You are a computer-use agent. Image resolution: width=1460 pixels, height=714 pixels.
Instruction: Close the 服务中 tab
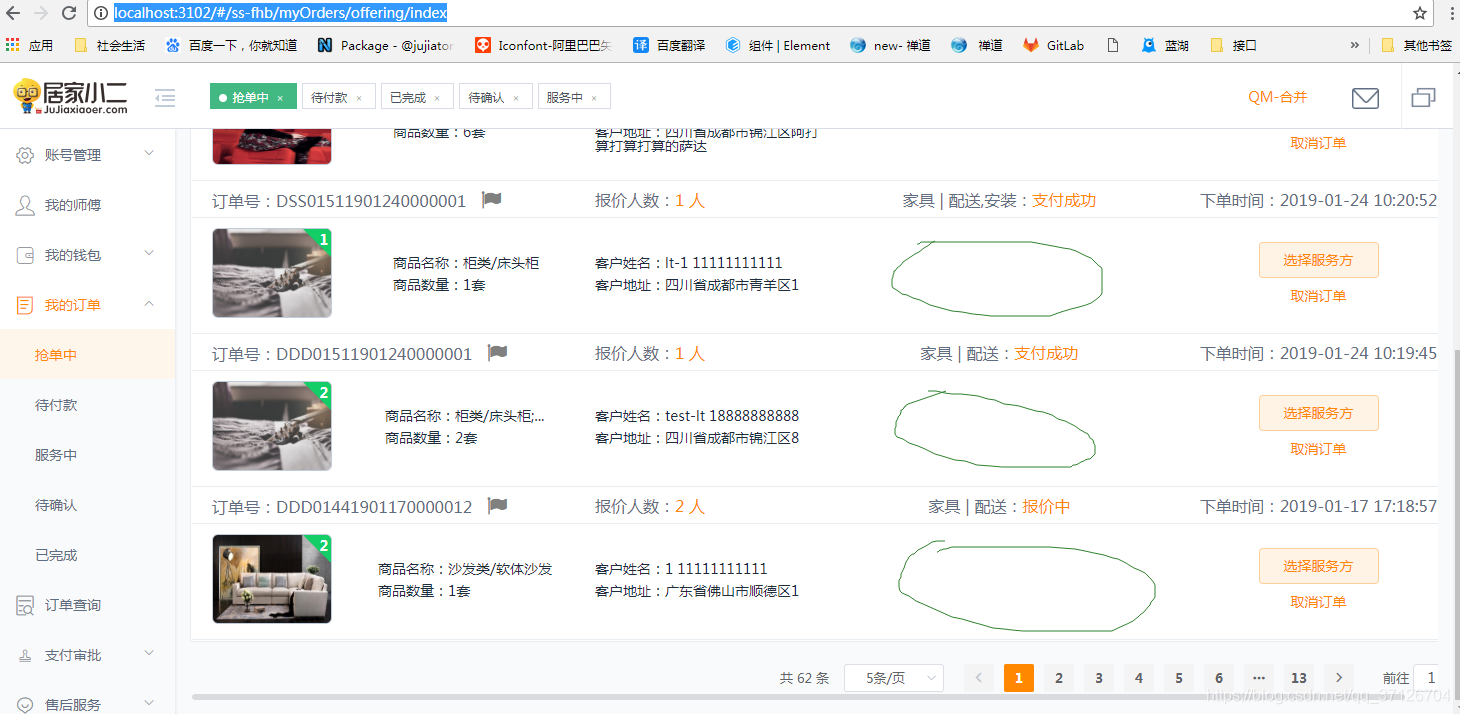tap(594, 98)
